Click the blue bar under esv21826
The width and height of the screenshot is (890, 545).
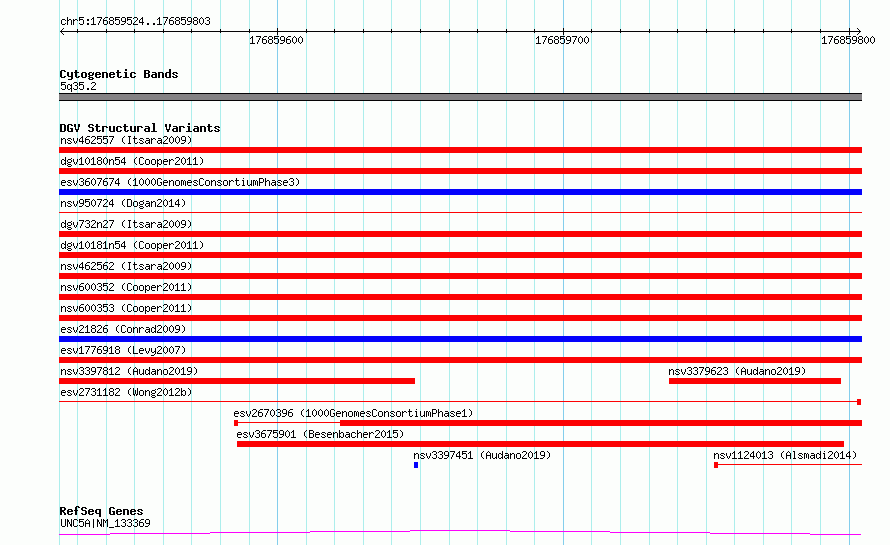click(x=460, y=339)
